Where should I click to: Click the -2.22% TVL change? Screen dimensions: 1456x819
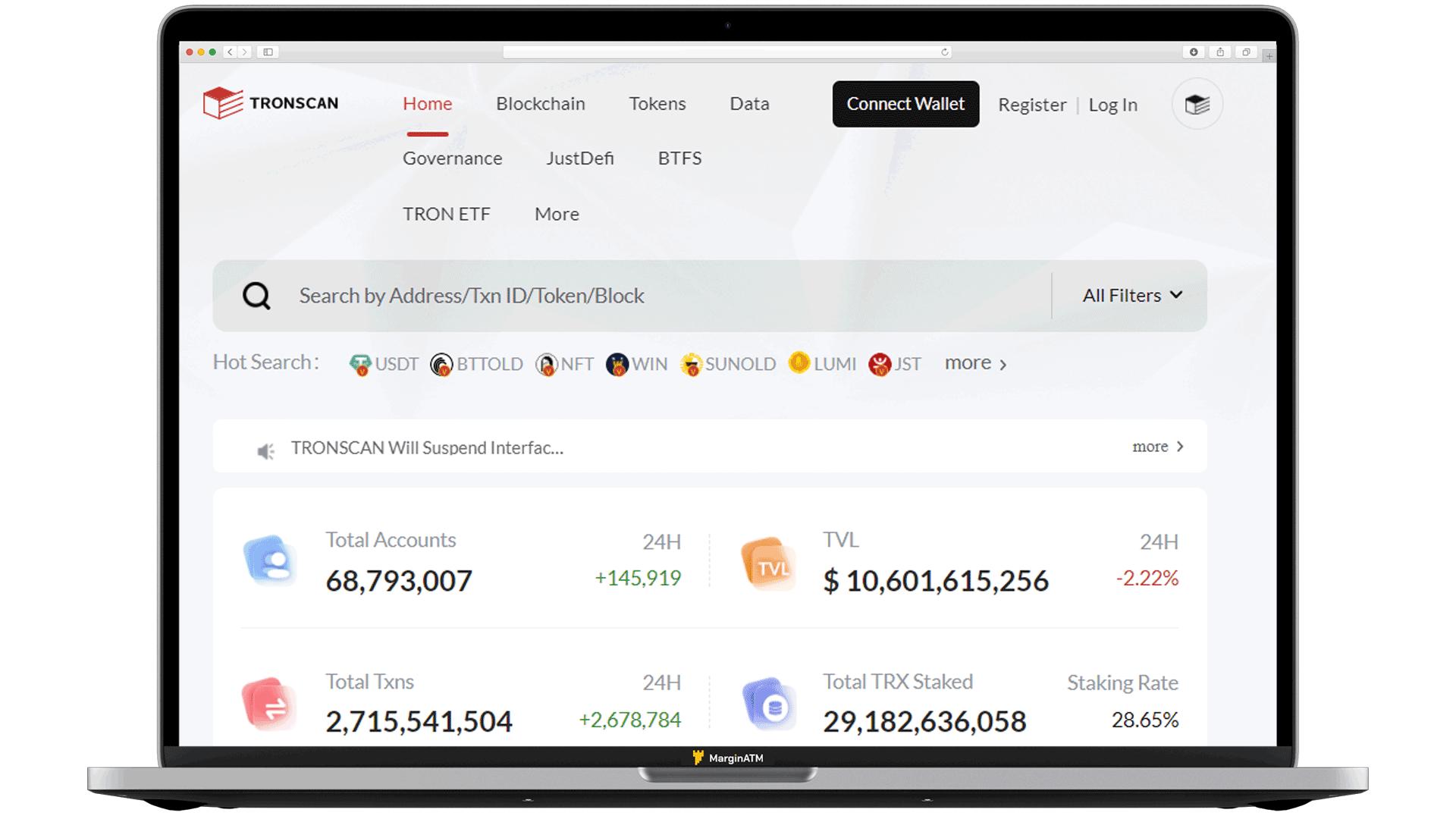(1147, 578)
